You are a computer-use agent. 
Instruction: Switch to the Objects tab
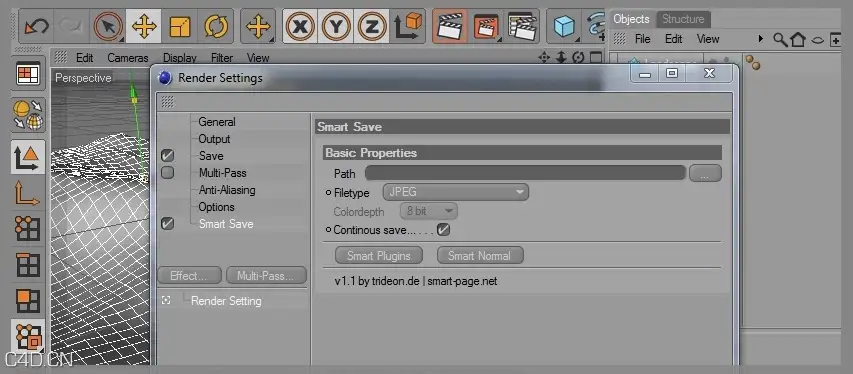coord(631,19)
